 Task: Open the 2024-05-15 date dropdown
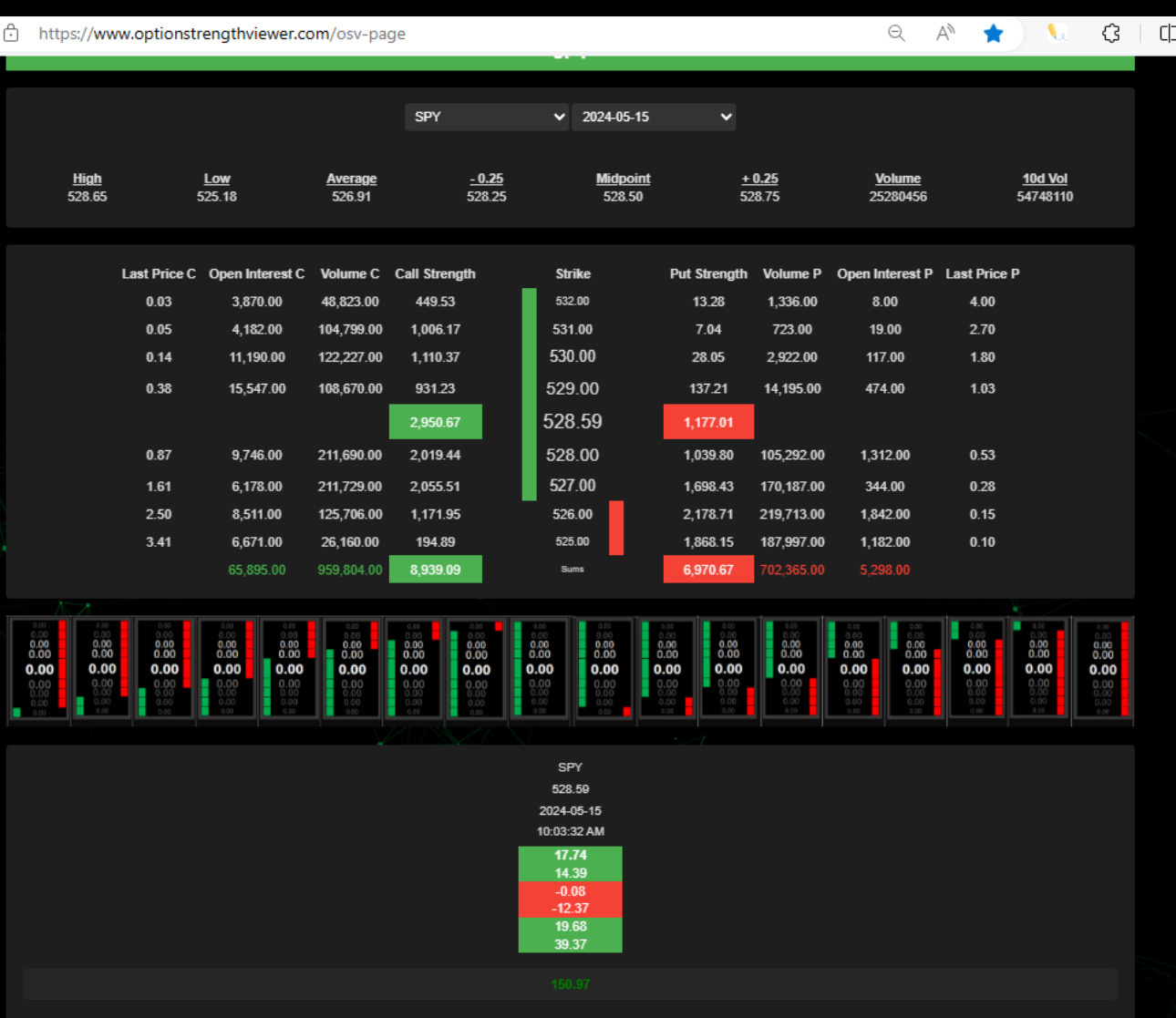pyautogui.click(x=654, y=117)
